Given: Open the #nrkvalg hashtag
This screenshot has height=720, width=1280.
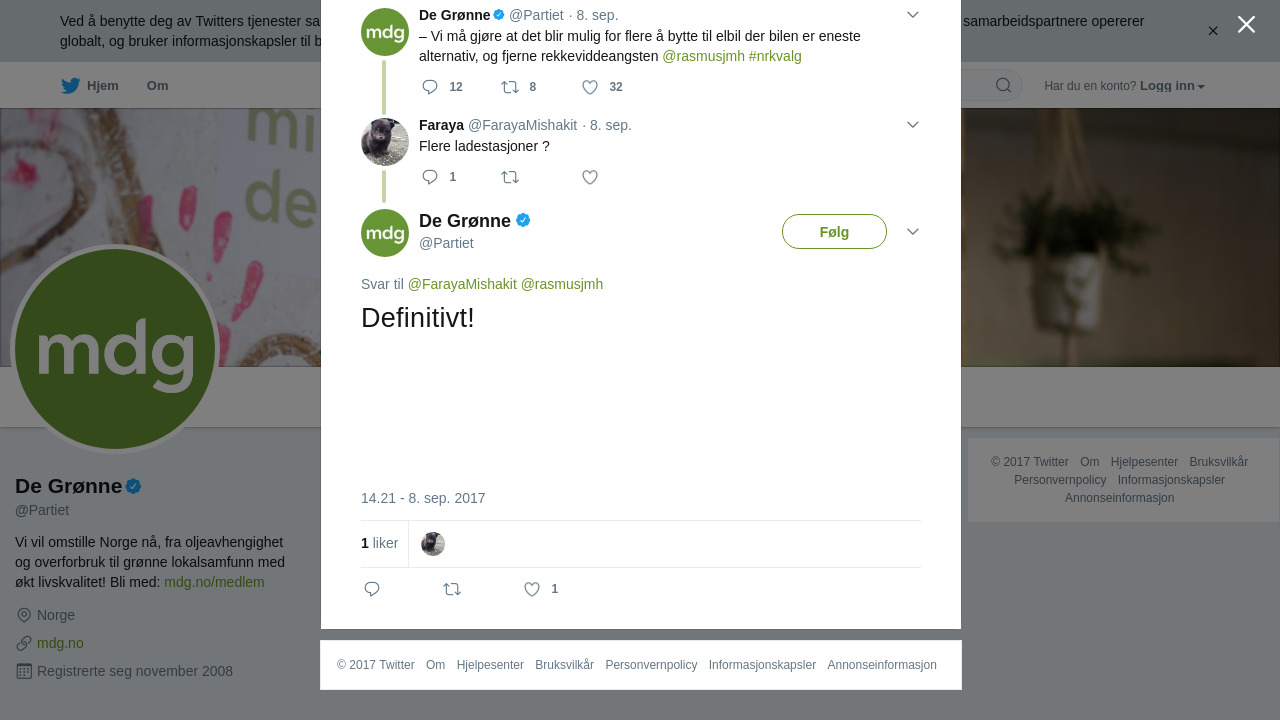Looking at the screenshot, I should coord(775,56).
